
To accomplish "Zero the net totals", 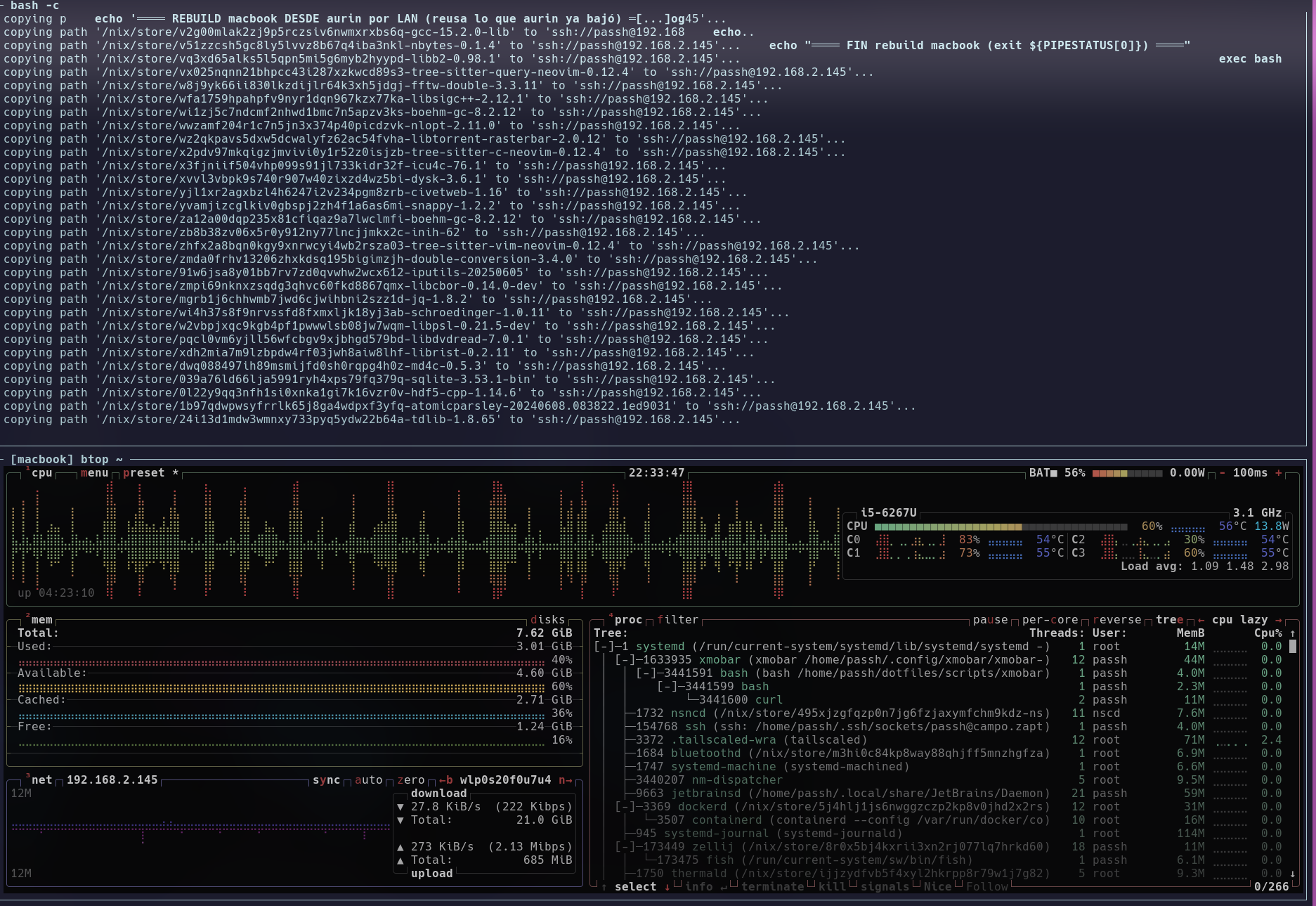I will coord(410,780).
